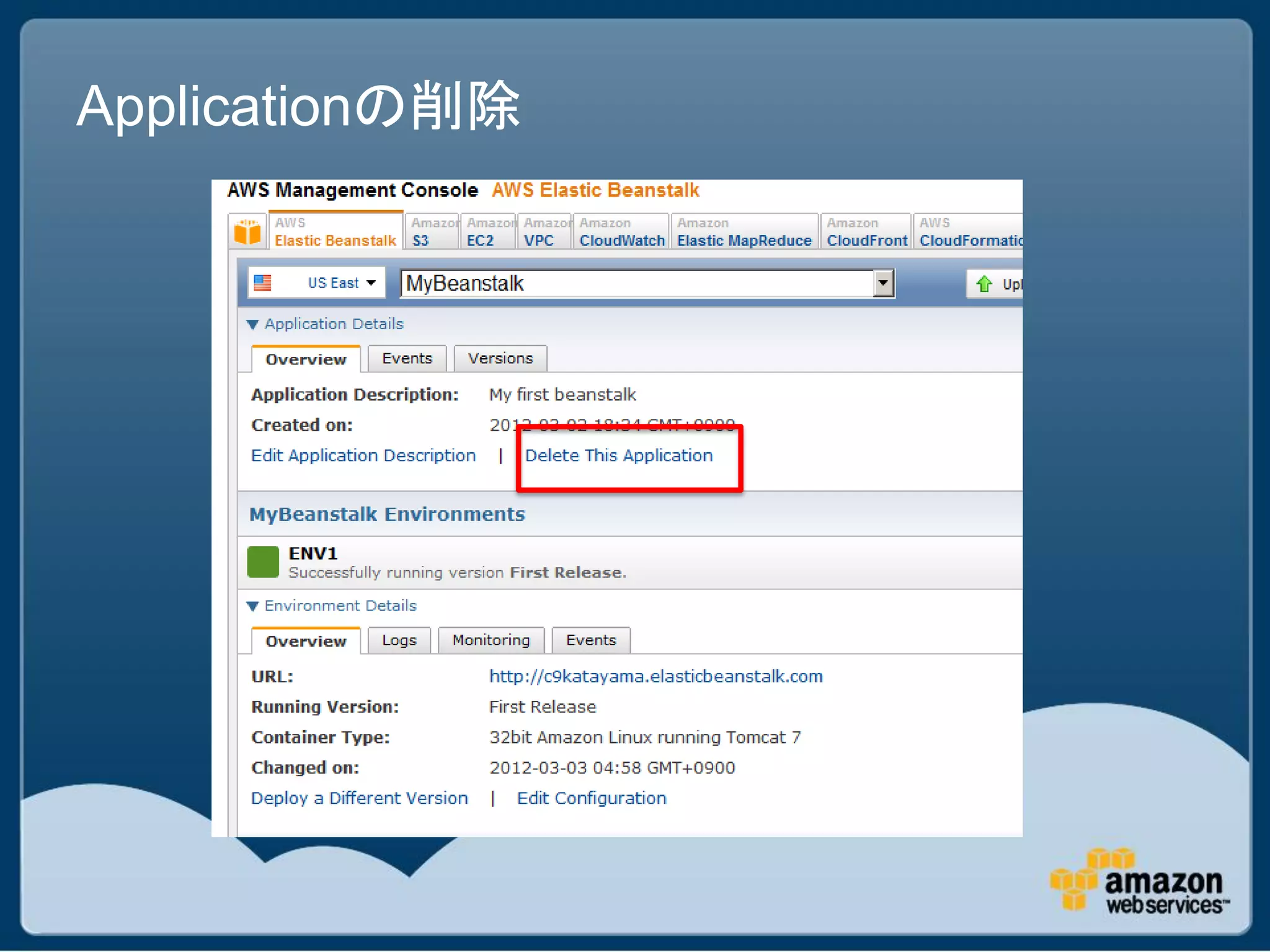1270x952 pixels.
Task: Open the Monitoring tab
Action: [x=491, y=640]
